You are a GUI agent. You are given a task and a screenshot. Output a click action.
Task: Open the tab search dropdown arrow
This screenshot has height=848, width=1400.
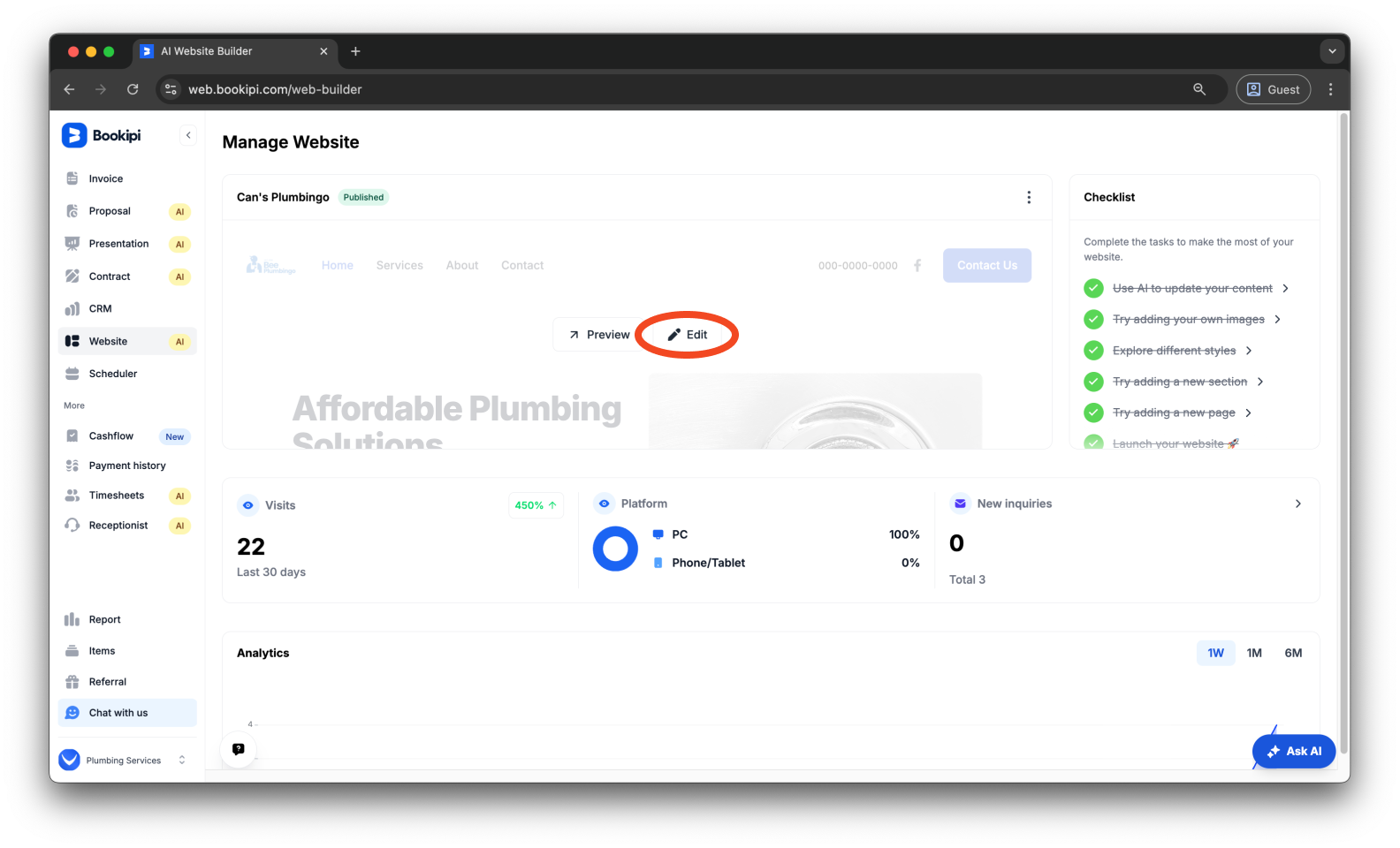point(1332,51)
